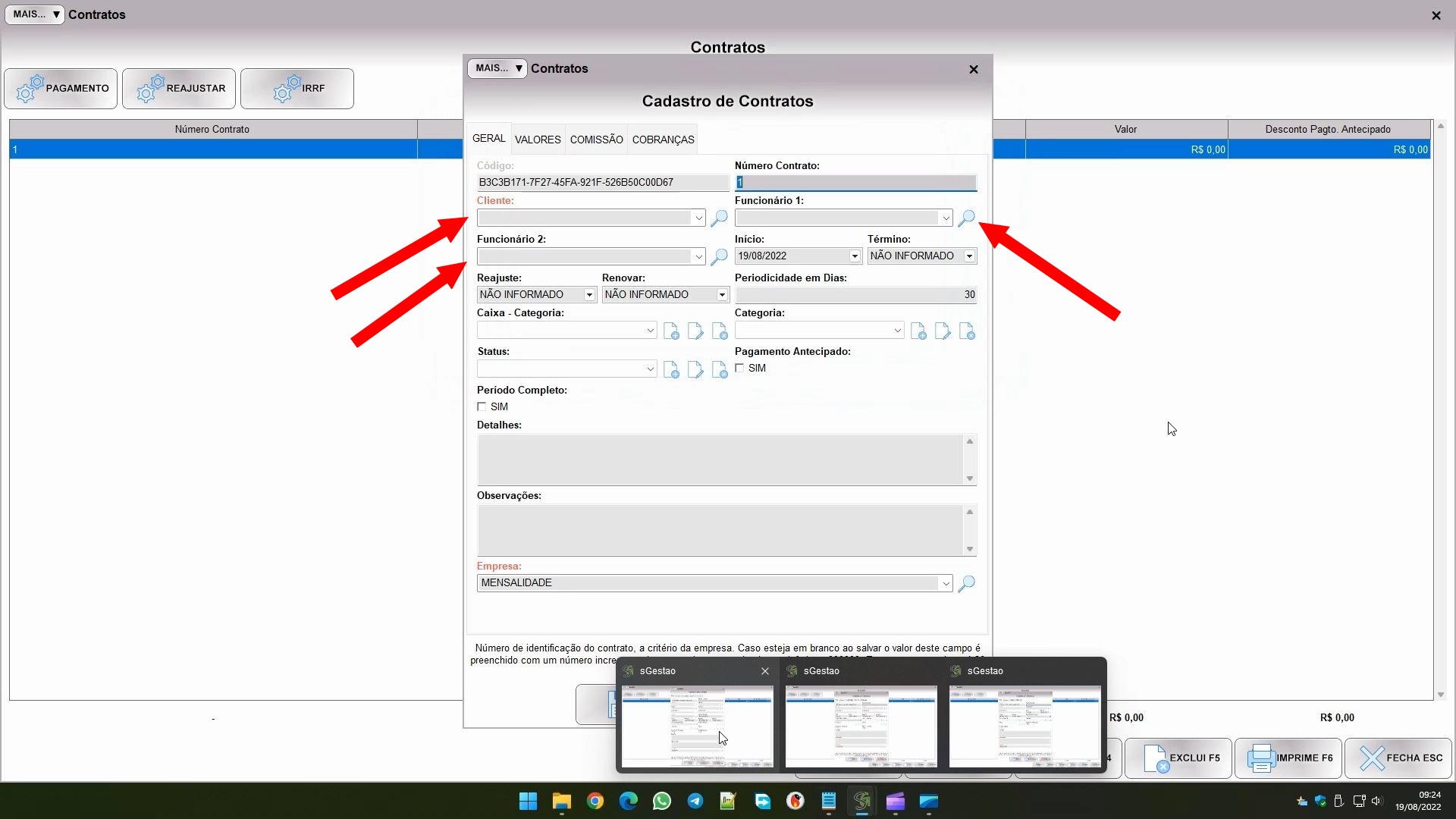Open the Renovar dropdown list
Viewport: 1456px width, 819px height.
(722, 295)
